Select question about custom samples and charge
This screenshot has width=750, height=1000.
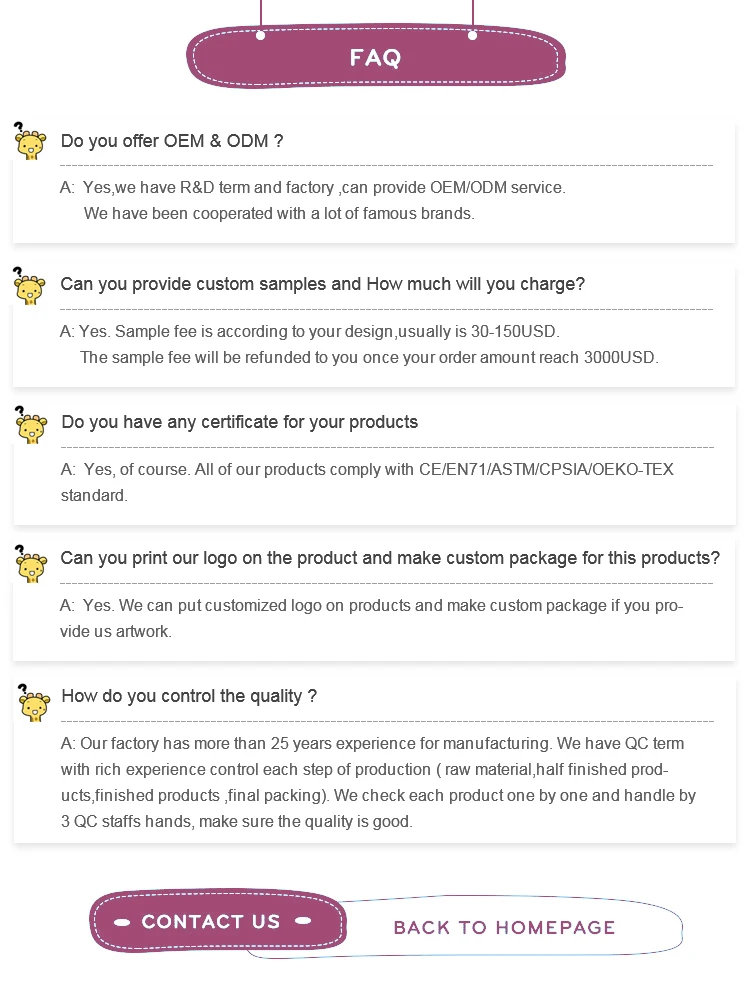coord(322,284)
